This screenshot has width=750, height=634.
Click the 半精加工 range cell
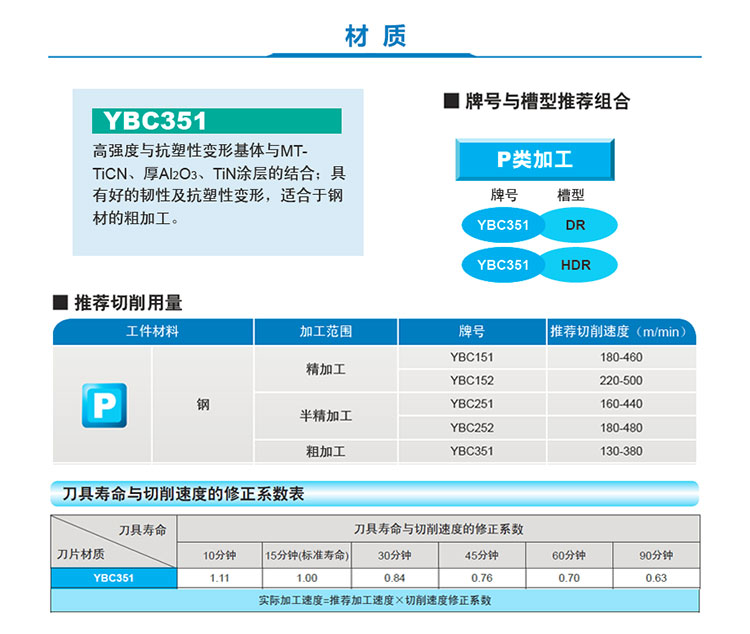[326, 416]
